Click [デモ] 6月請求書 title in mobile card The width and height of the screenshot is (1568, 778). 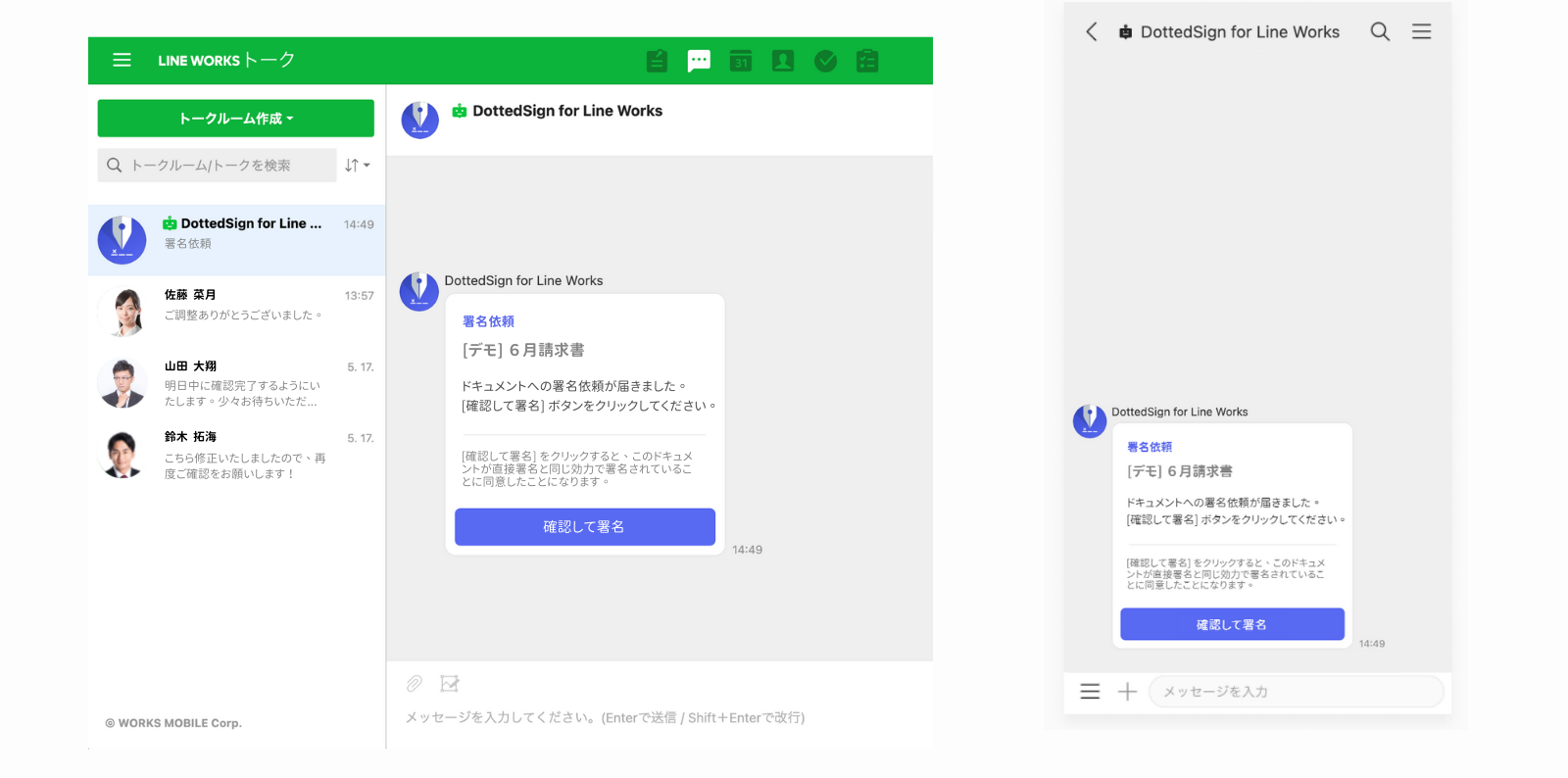(x=1180, y=471)
